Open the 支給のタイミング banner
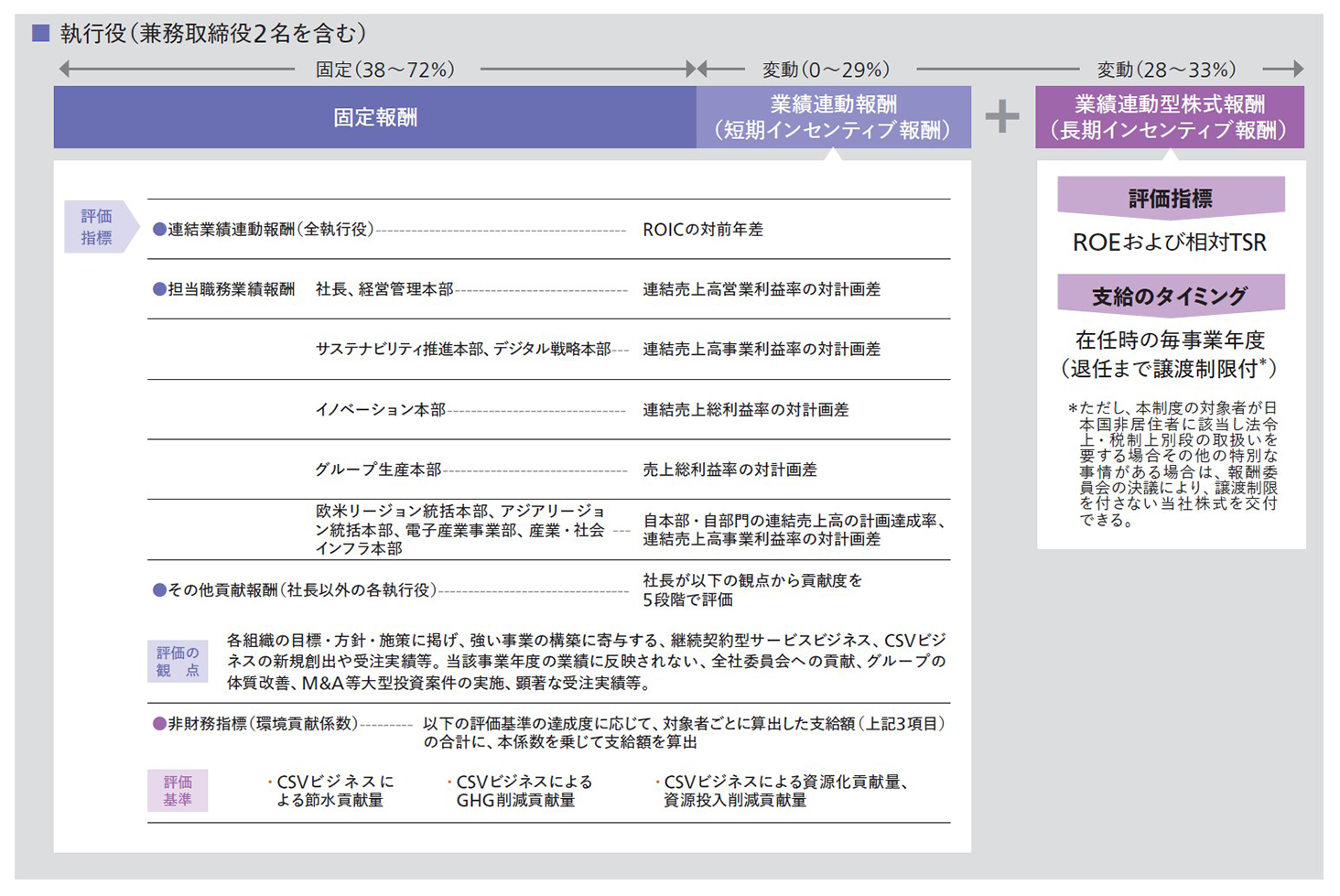This screenshot has height=896, width=1340. (x=1170, y=296)
